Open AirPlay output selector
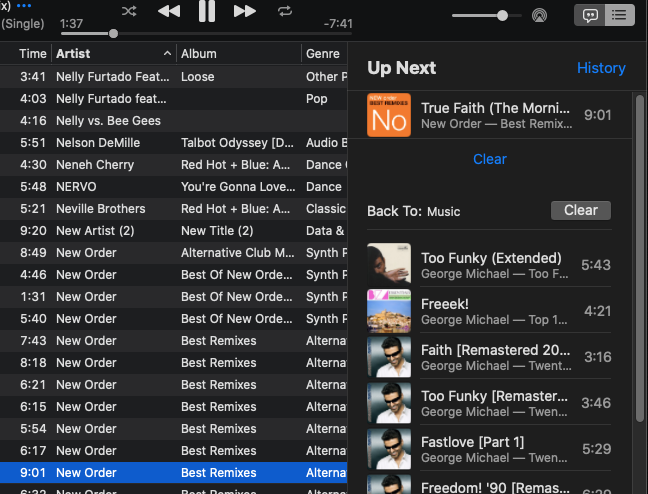 point(539,16)
